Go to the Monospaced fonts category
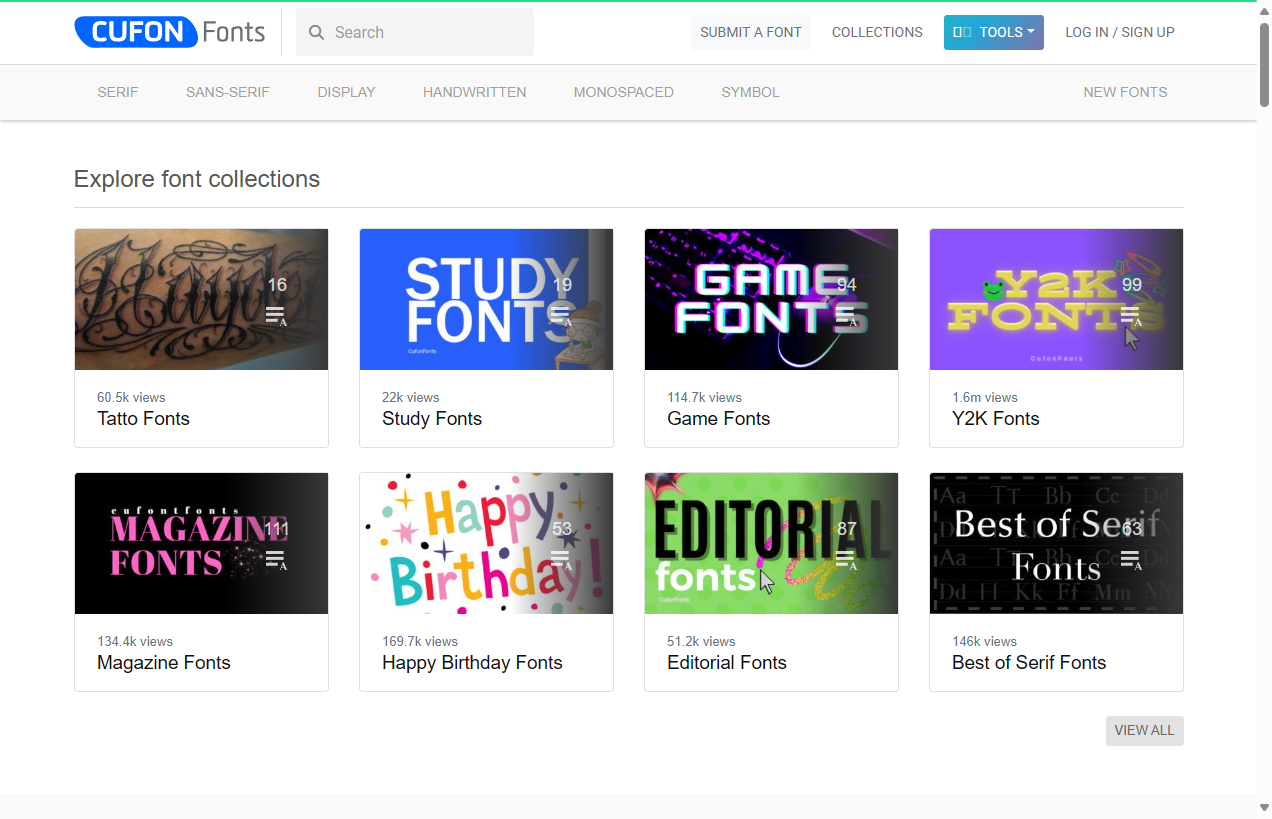 click(x=623, y=92)
